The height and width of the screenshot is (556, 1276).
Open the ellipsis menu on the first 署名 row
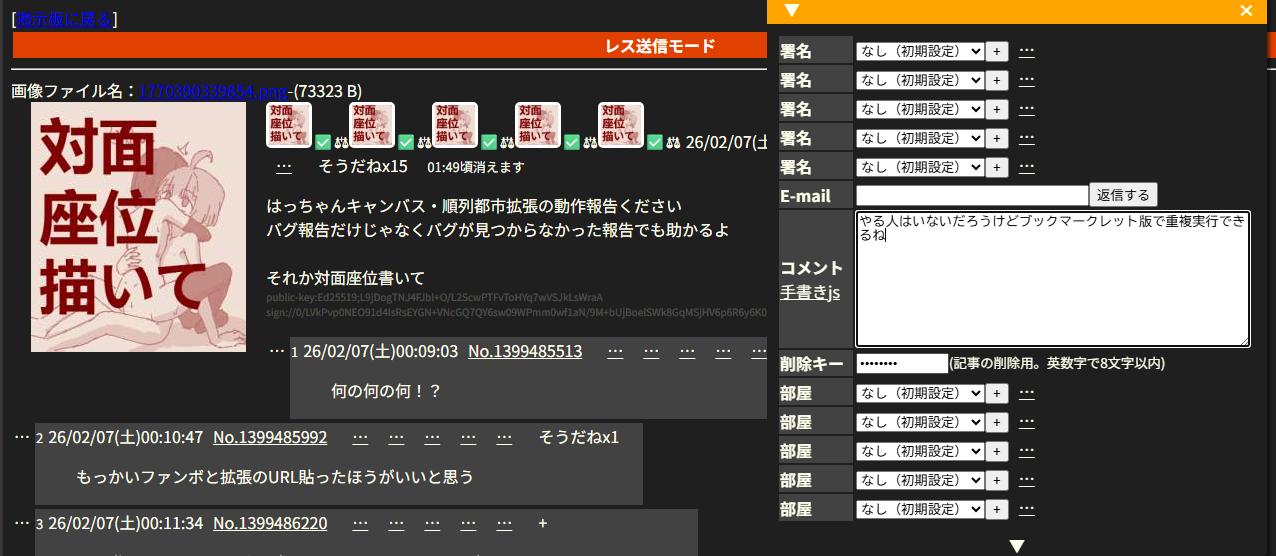(x=1026, y=51)
